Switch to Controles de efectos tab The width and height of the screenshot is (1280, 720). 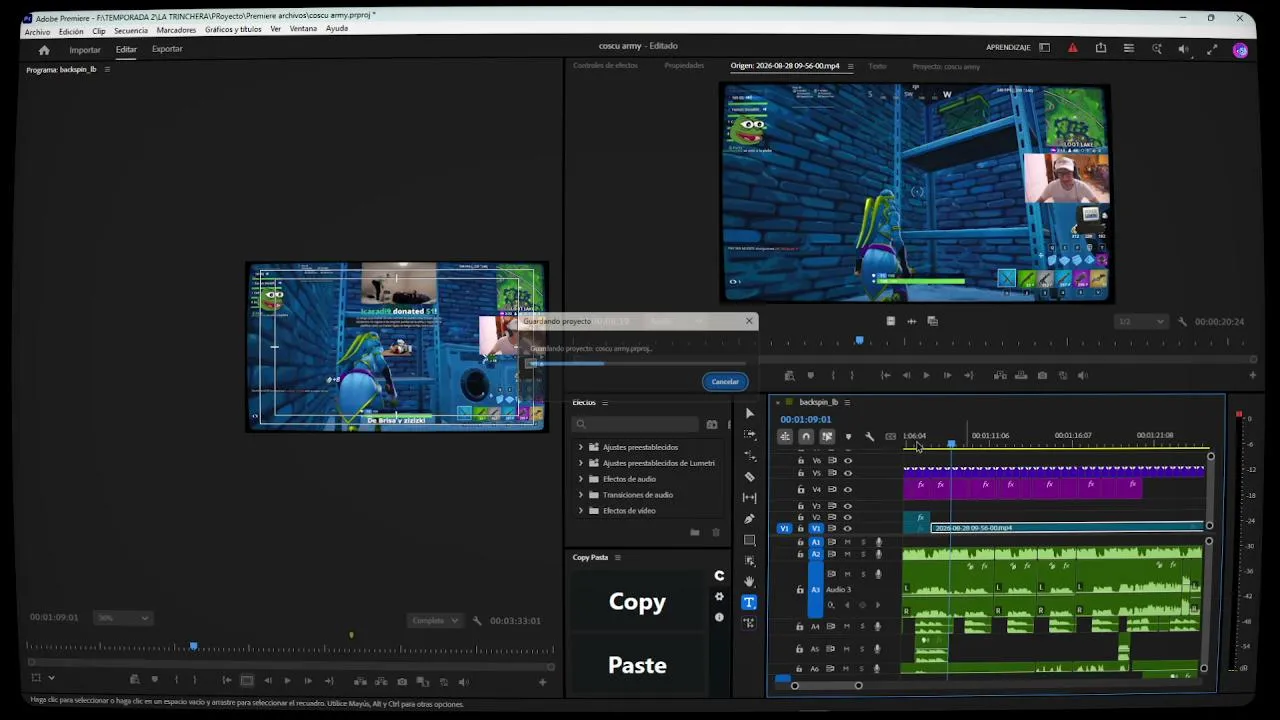605,66
